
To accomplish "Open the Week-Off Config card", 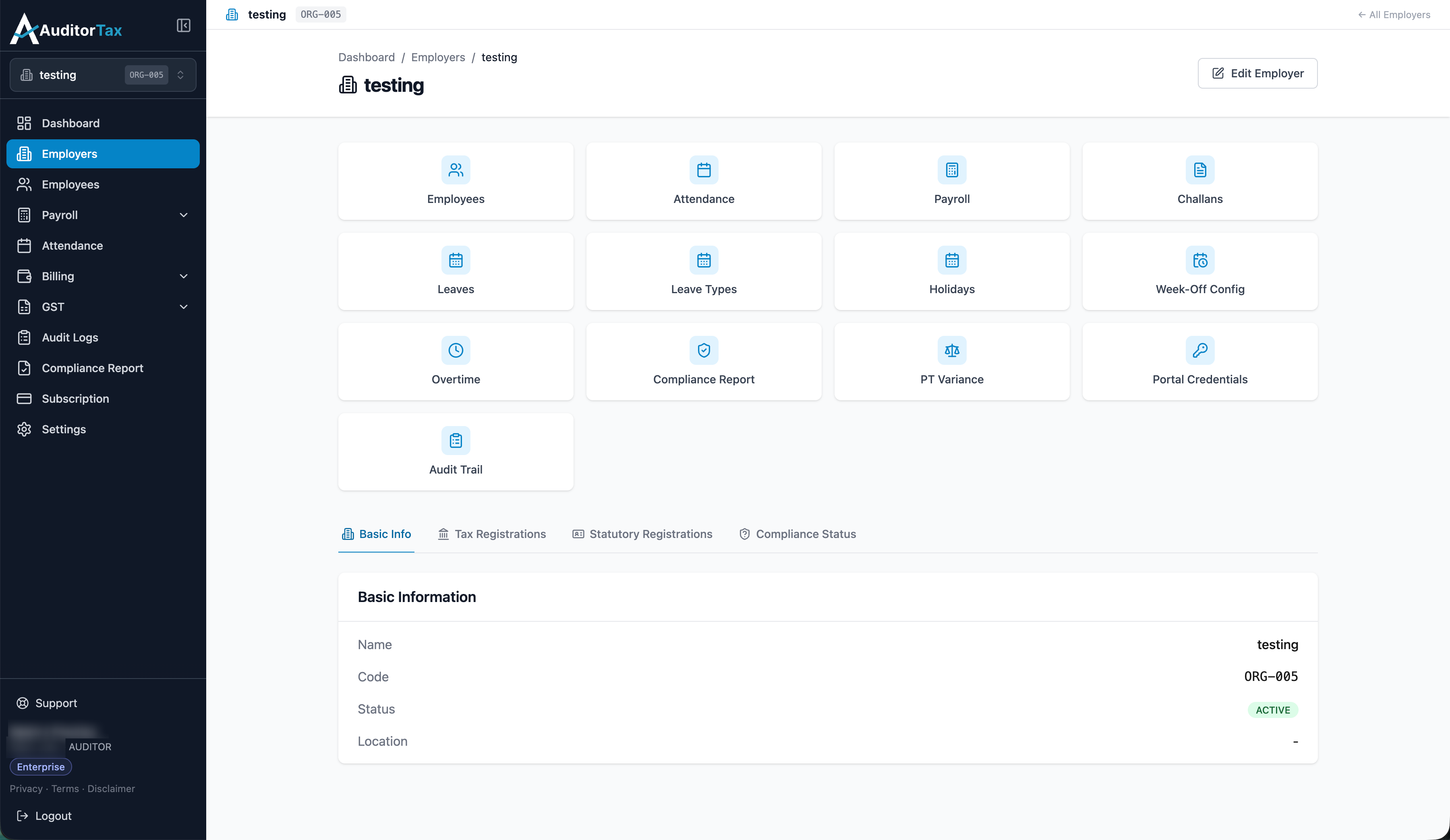I will point(1200,271).
